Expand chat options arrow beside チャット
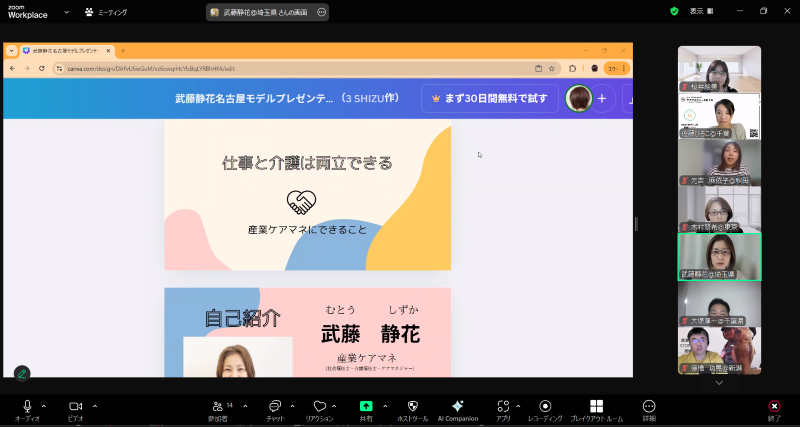The width and height of the screenshot is (800, 427). coord(292,406)
